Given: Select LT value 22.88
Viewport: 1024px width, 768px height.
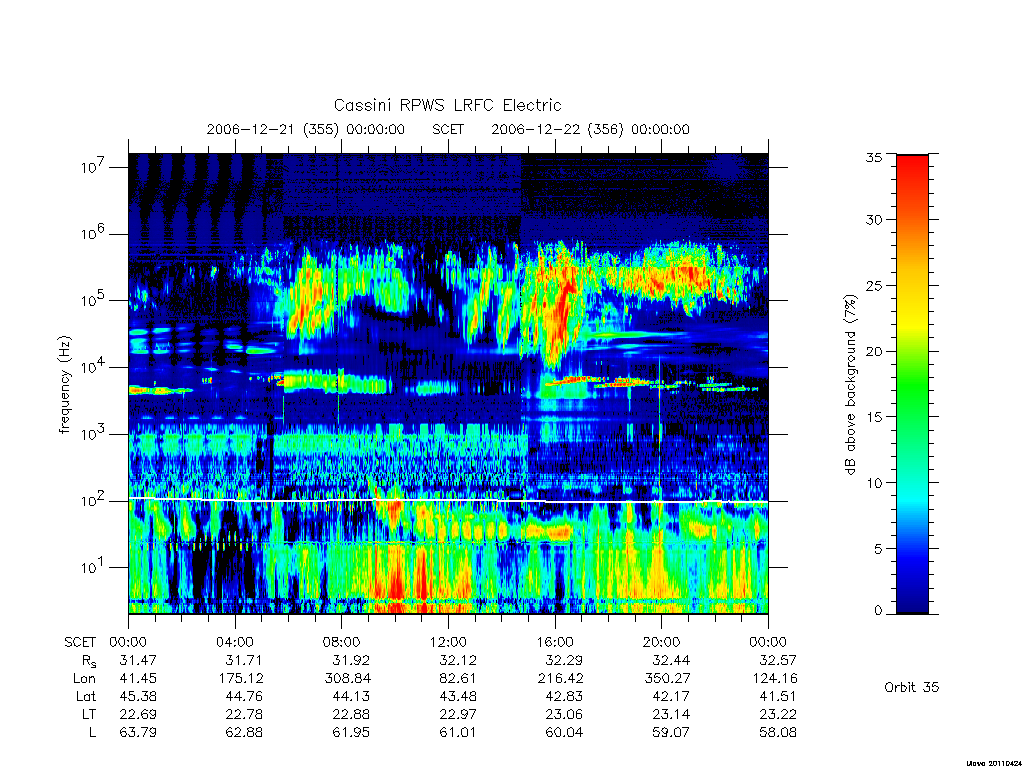Looking at the screenshot, I should tap(351, 714).
